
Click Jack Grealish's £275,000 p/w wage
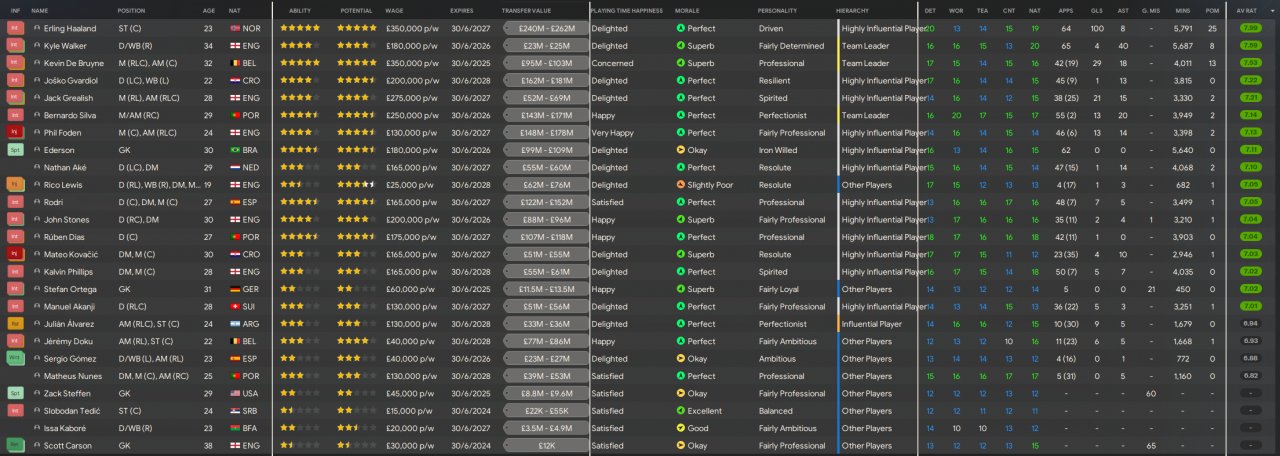411,98
